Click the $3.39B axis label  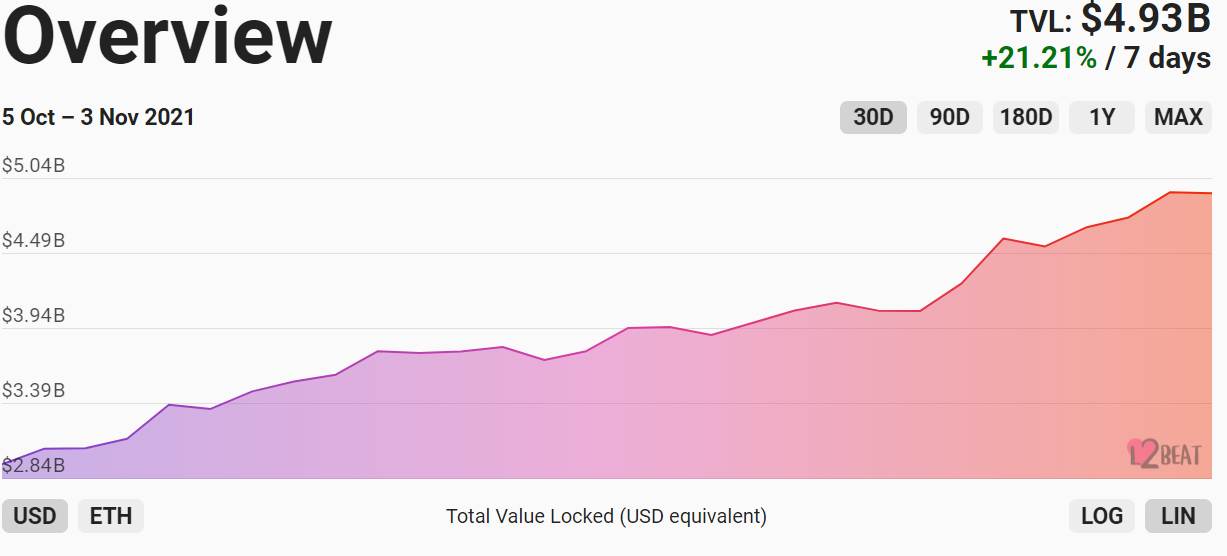pyautogui.click(x=33, y=390)
